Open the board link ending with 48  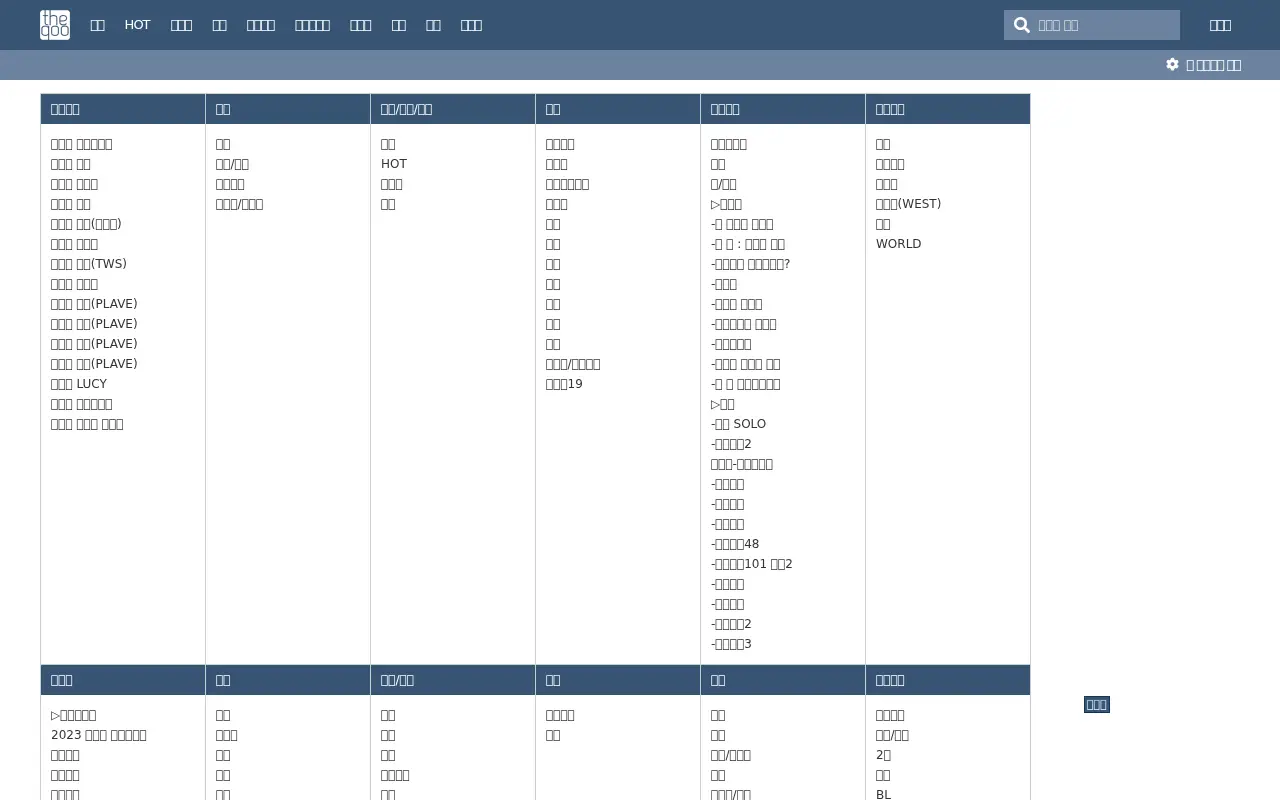point(735,544)
